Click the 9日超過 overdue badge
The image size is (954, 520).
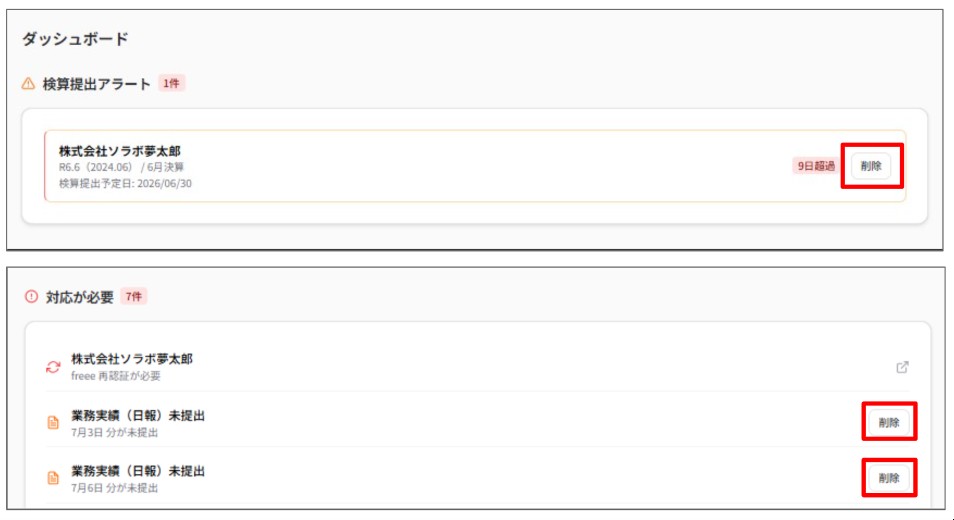click(816, 166)
